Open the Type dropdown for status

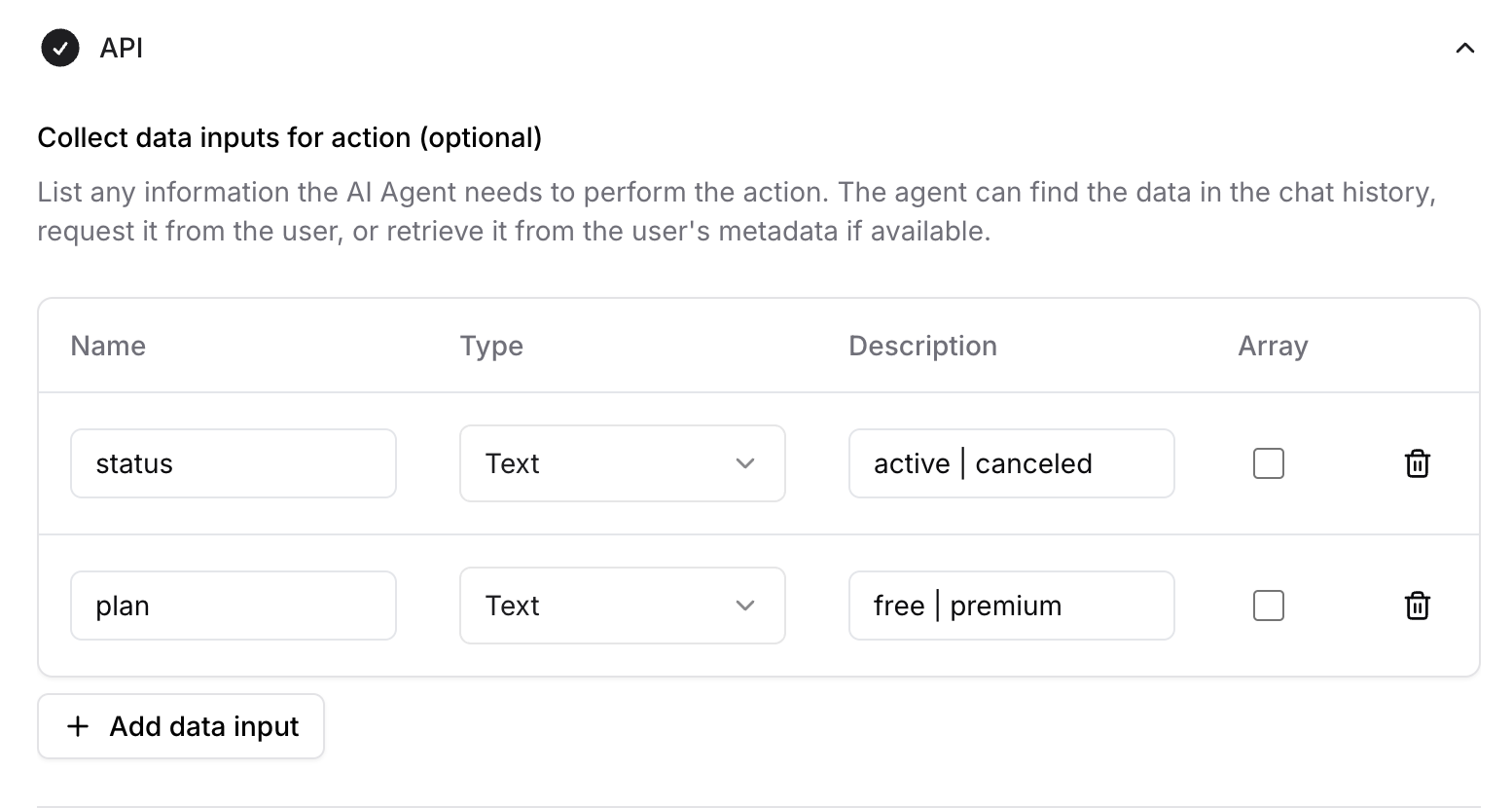pyautogui.click(x=622, y=463)
